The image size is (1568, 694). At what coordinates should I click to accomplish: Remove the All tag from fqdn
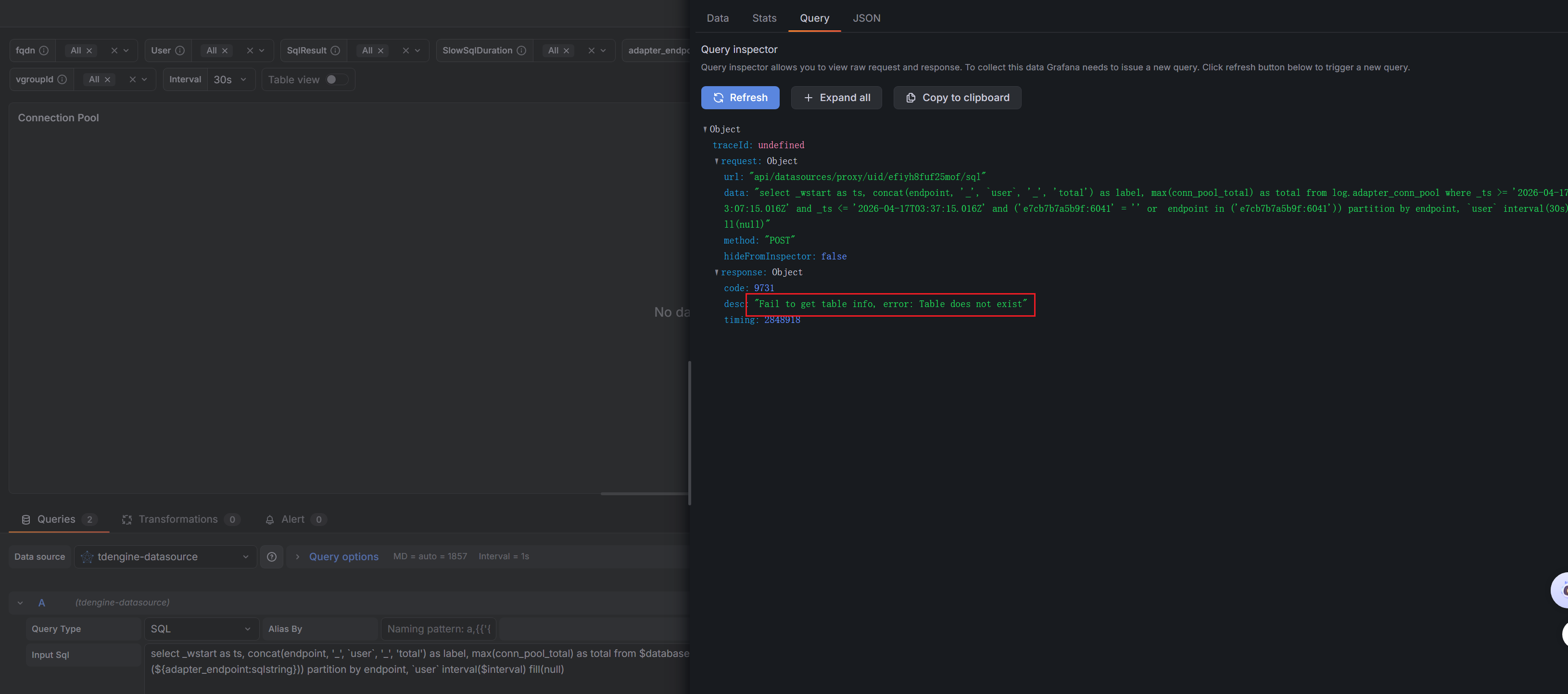click(x=89, y=51)
